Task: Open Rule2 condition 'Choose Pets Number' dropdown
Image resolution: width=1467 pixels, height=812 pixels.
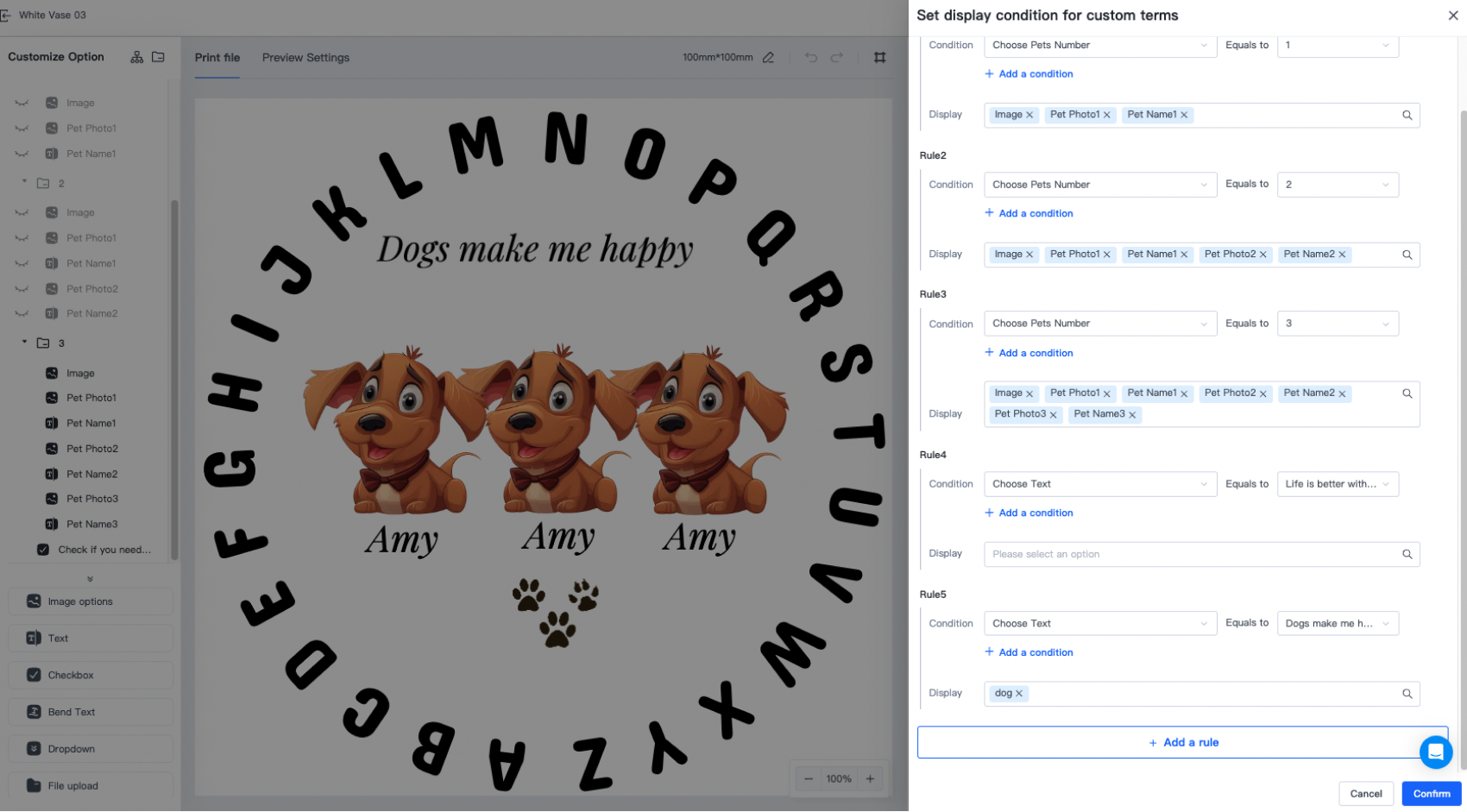Action: pyautogui.click(x=1100, y=185)
